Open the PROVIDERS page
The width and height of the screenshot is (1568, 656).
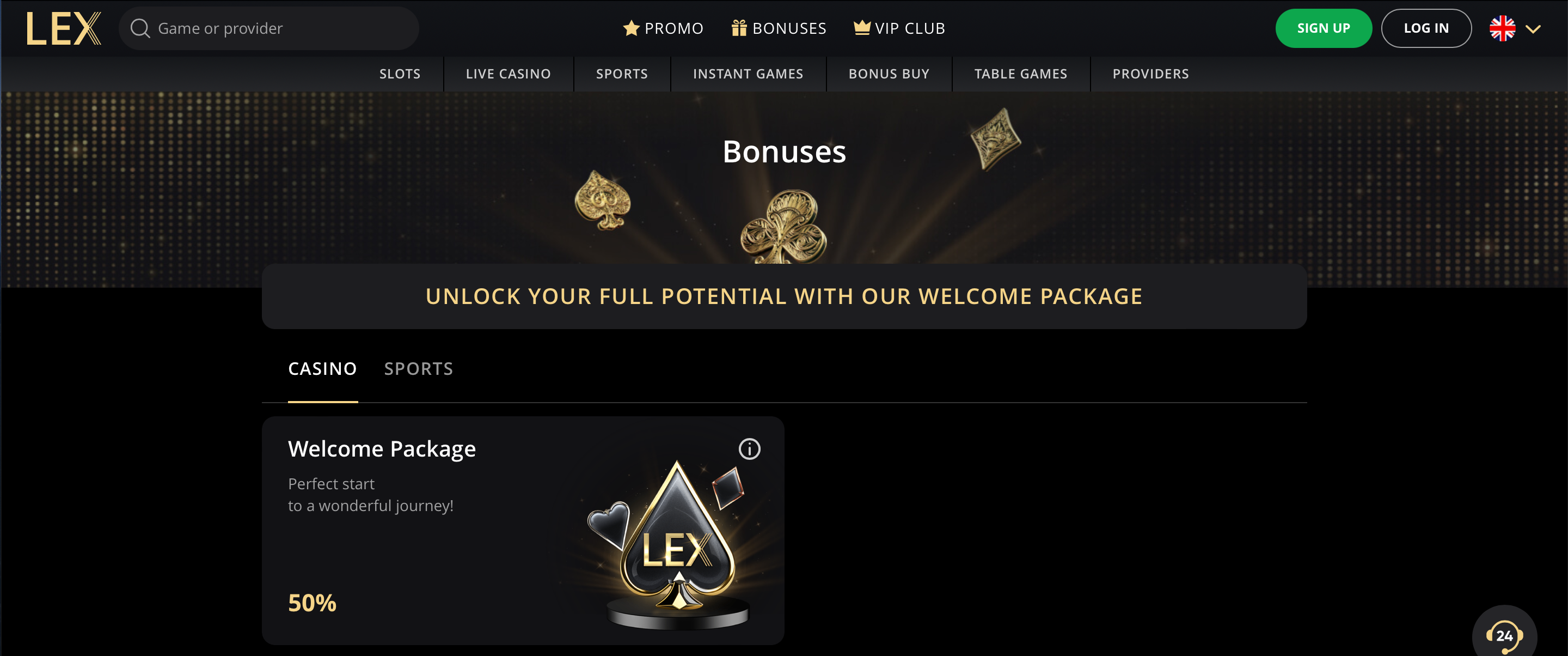point(1150,74)
